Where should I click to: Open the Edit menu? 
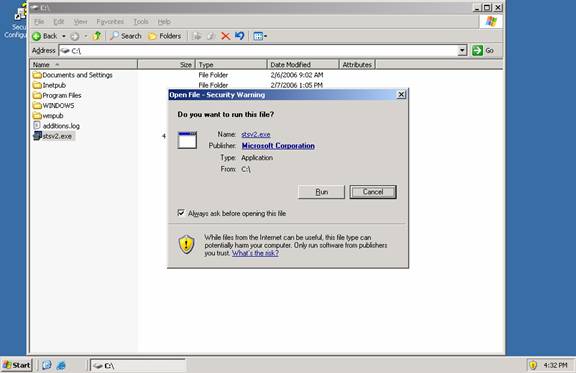58,22
